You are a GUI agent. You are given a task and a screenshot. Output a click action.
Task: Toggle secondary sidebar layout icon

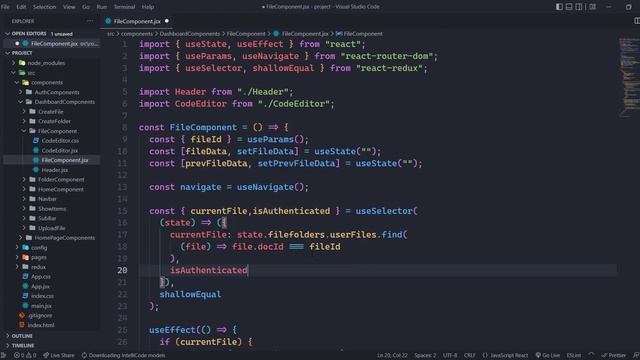coord(579,7)
